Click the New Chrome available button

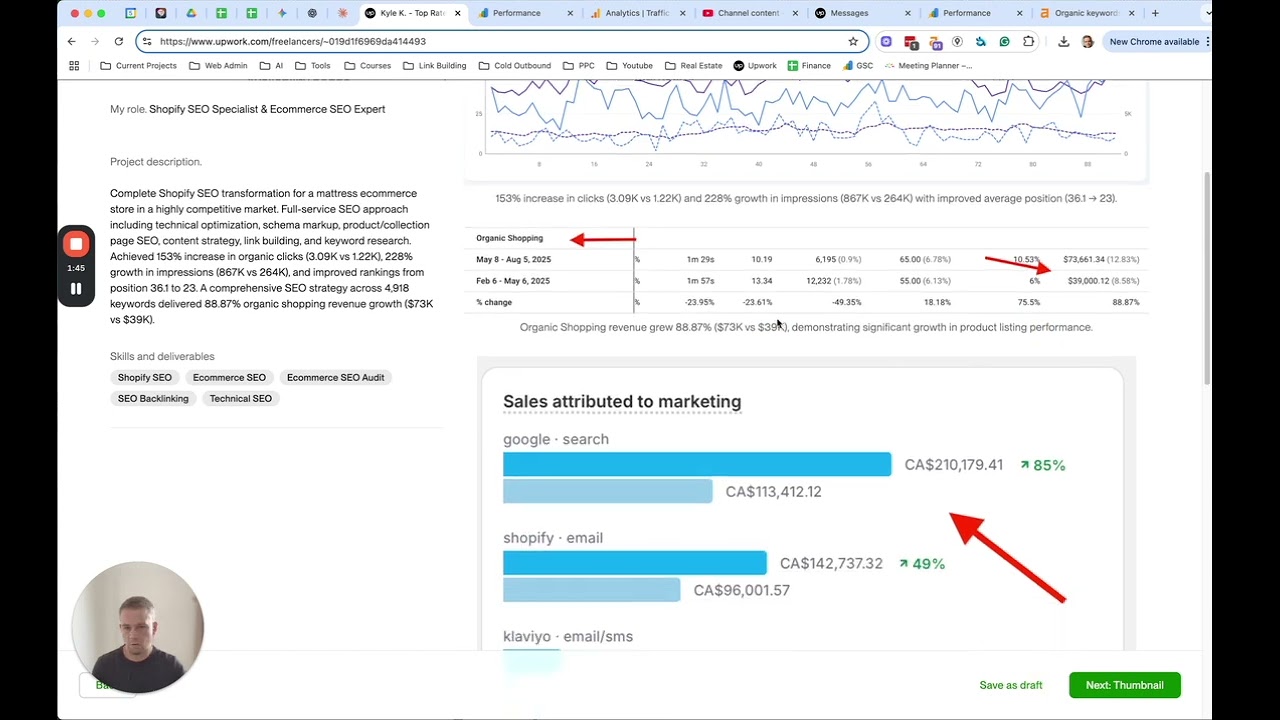click(1154, 41)
